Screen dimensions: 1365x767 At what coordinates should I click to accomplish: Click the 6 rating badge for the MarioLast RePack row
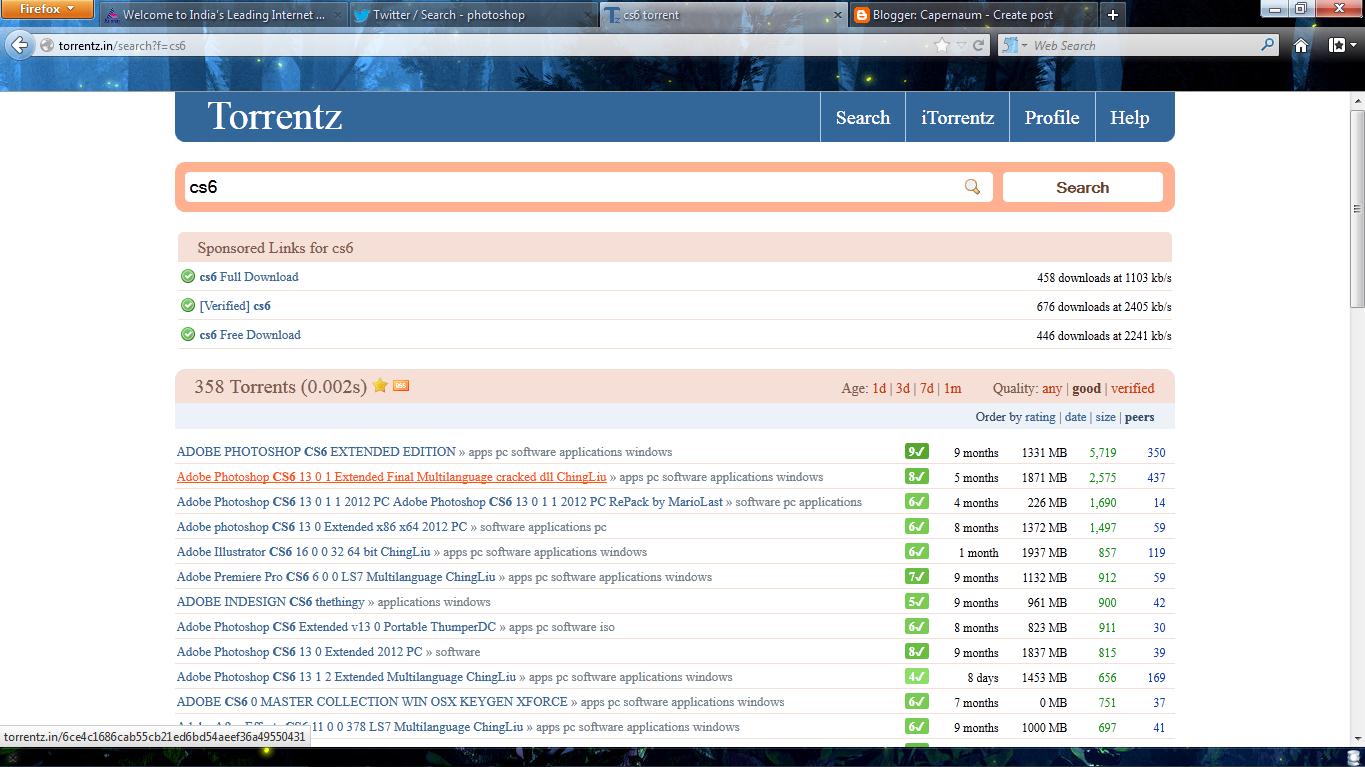[x=917, y=502]
